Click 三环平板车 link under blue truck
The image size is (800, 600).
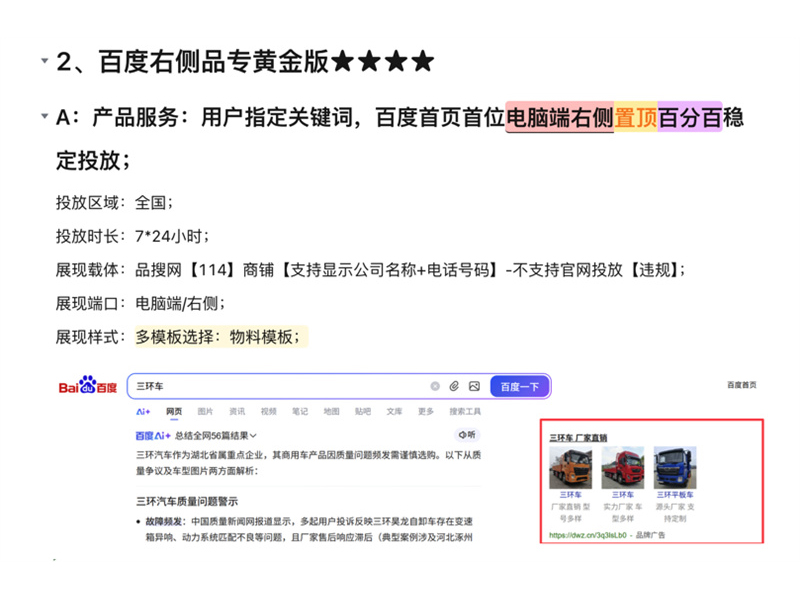(x=675, y=495)
